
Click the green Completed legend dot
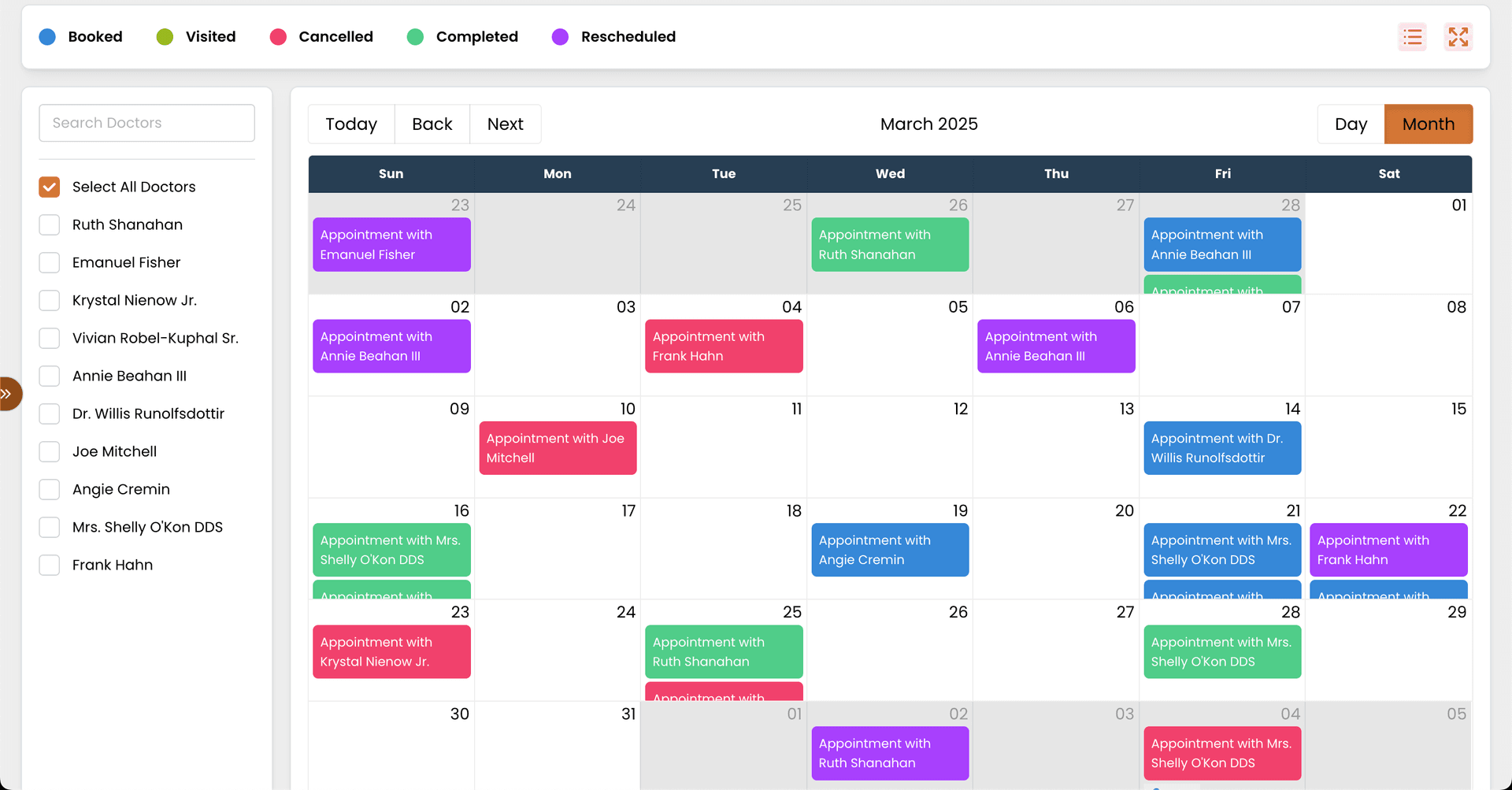coord(415,36)
